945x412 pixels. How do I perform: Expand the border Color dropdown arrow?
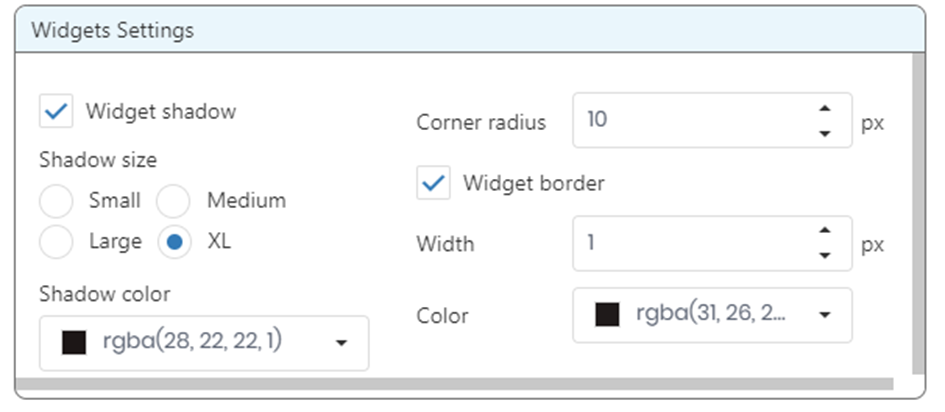pos(825,315)
